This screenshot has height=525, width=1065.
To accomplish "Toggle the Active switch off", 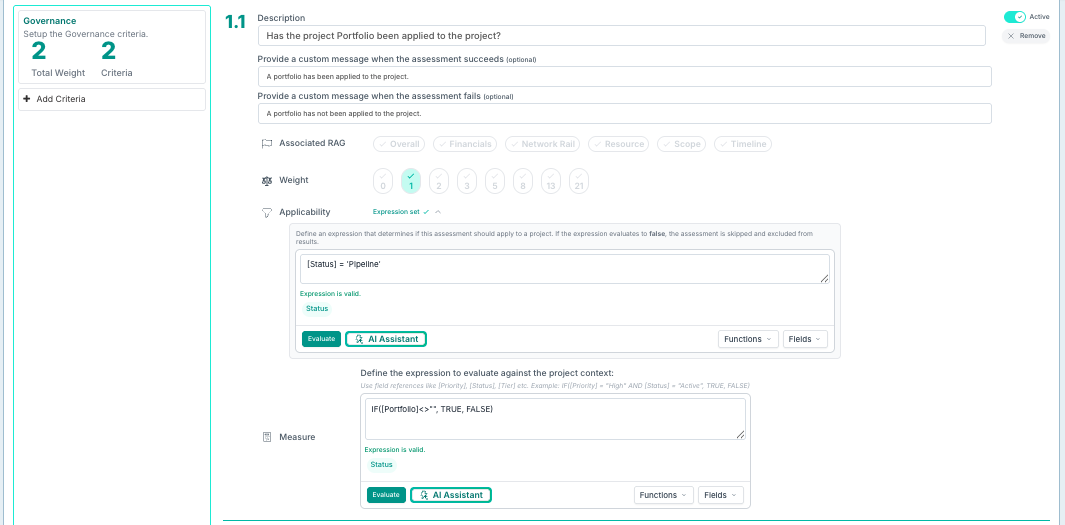I will coord(1014,17).
